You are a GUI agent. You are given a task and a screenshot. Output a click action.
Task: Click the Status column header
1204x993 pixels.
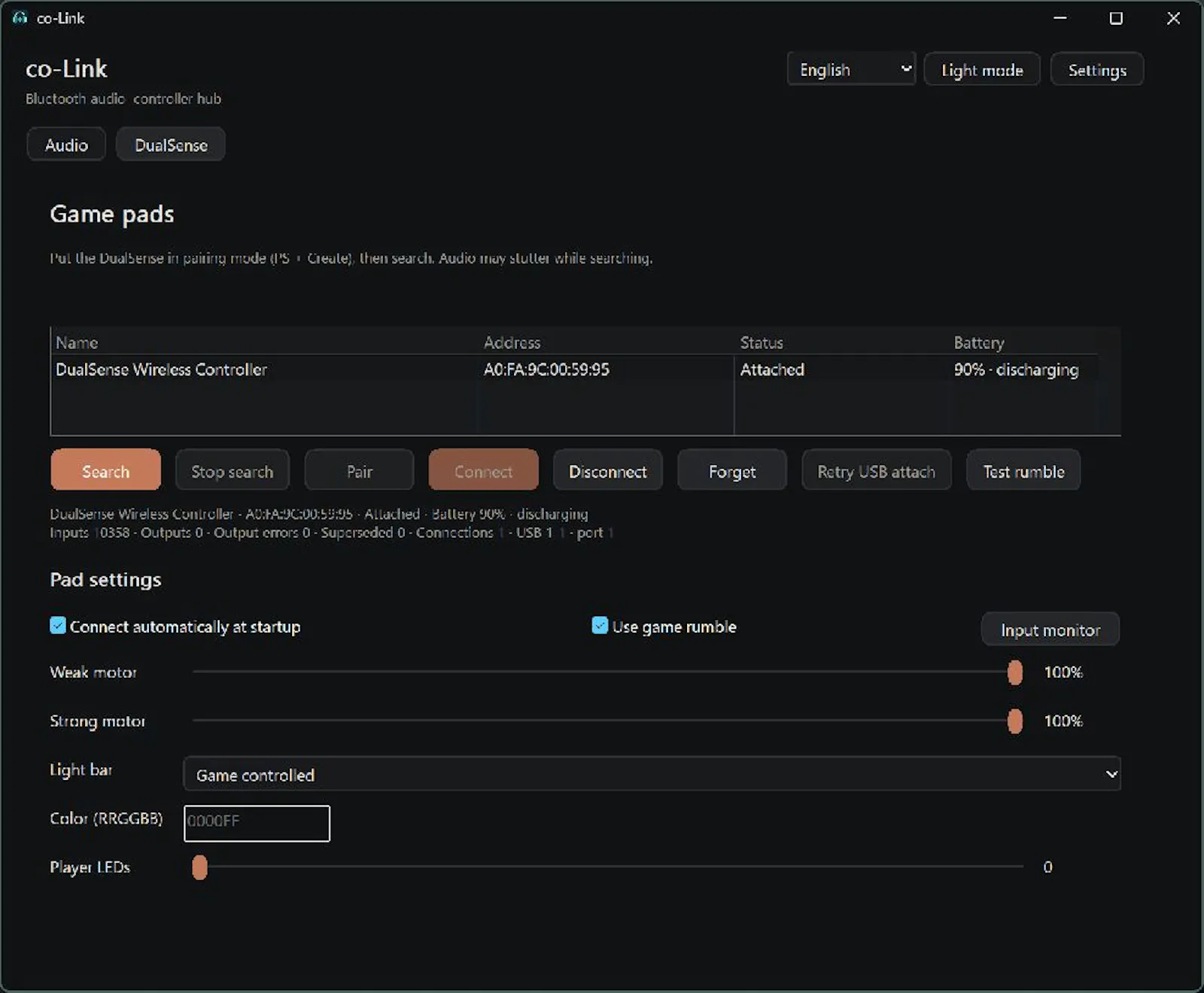(762, 342)
